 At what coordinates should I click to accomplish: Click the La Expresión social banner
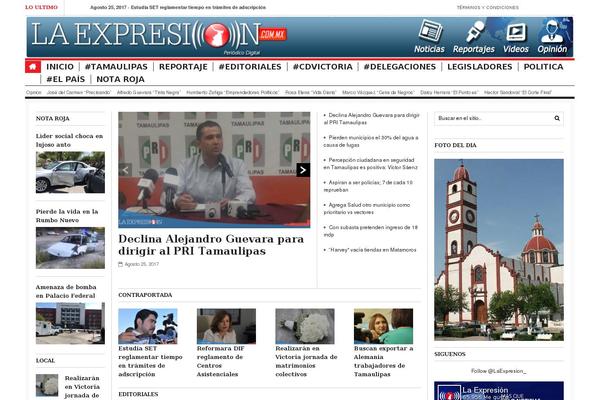coord(499,391)
